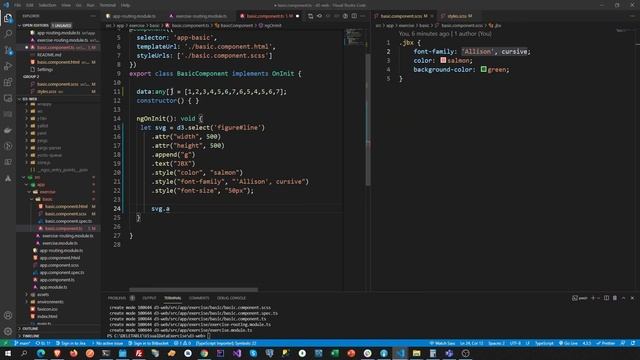This screenshot has height=360, width=640.
Task: Open basic.component.html in the file tree
Action: point(59,207)
